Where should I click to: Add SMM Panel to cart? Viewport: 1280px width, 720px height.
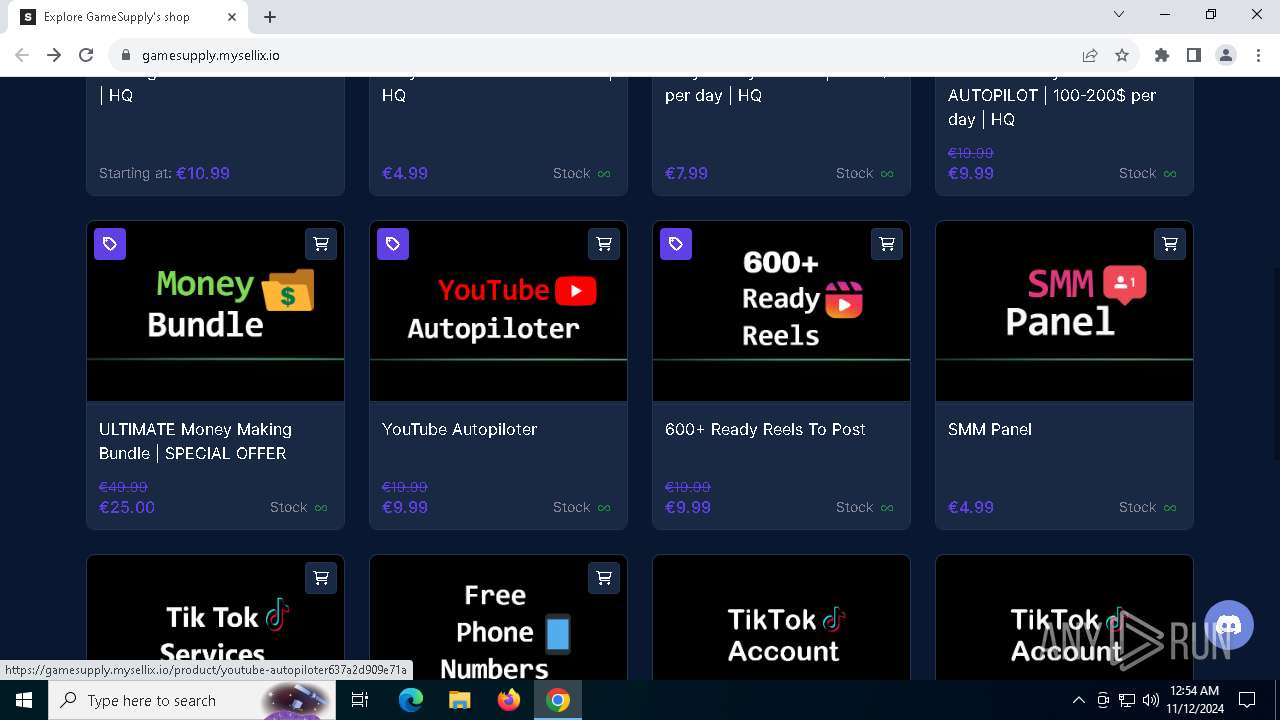[x=1170, y=244]
